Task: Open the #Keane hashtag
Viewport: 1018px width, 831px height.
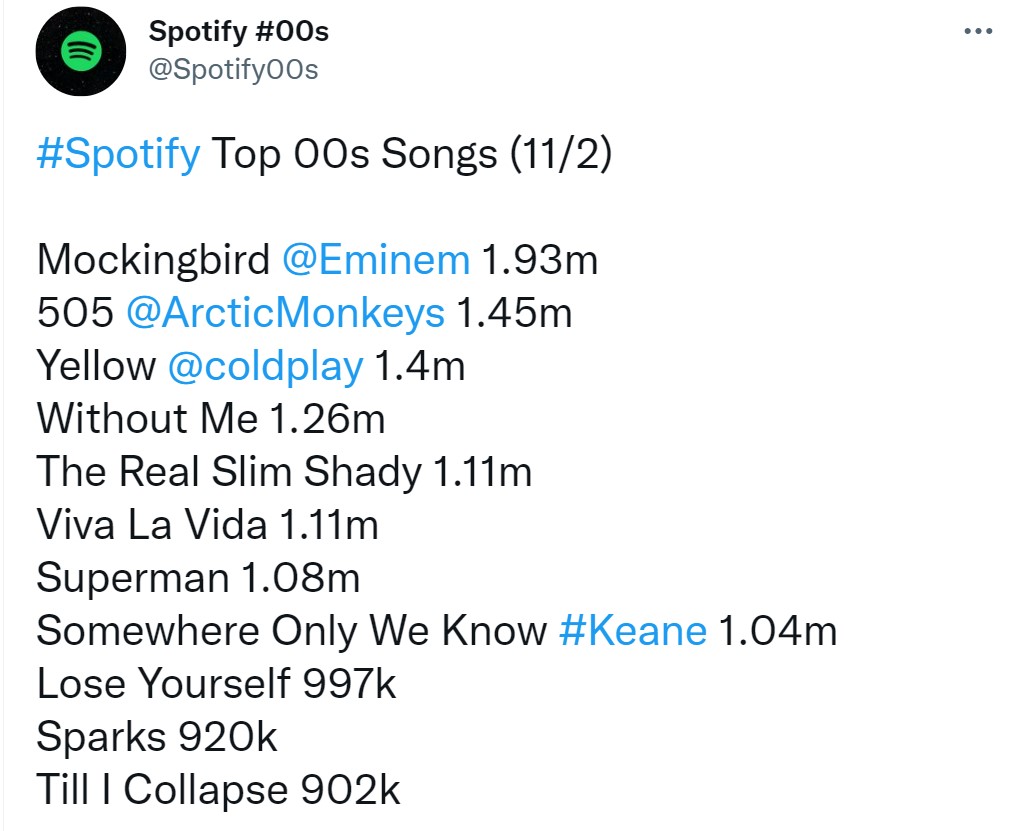Action: point(632,631)
